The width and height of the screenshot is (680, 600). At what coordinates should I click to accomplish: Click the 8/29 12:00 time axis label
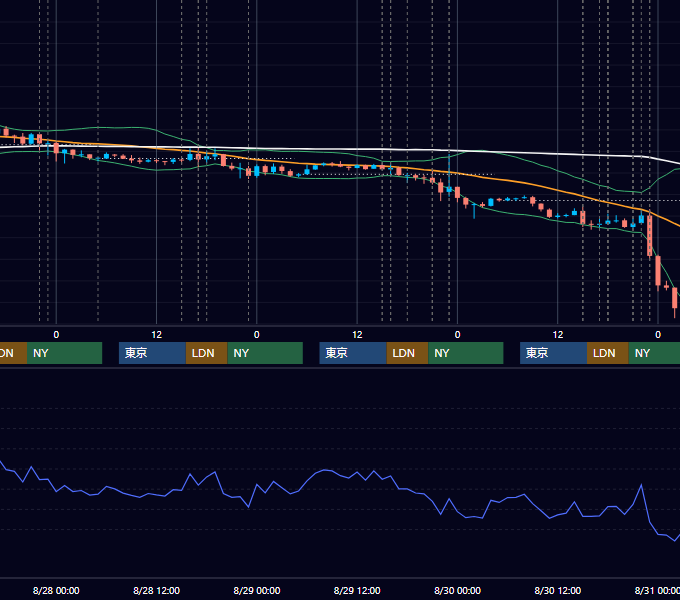(x=357, y=590)
